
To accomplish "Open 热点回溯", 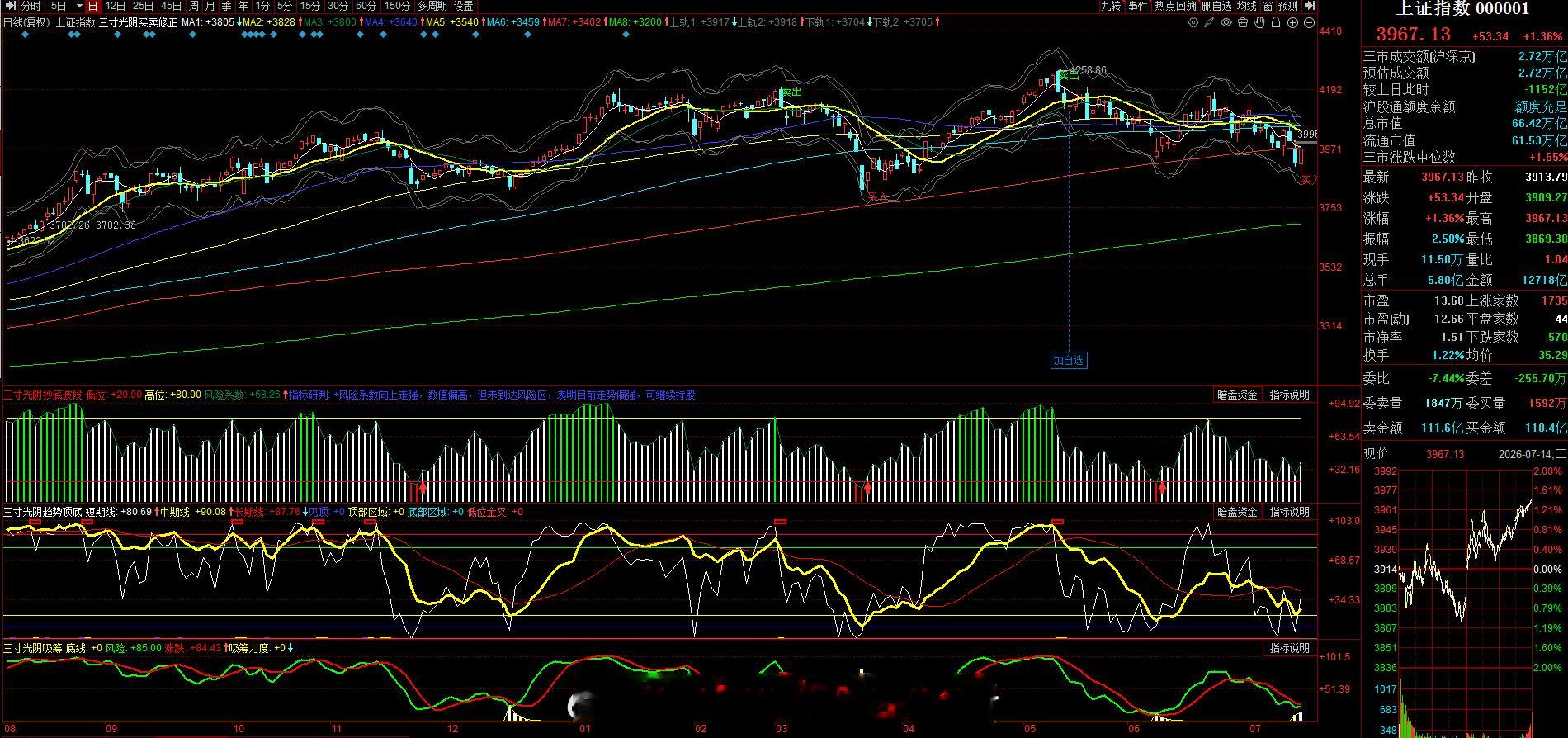I will point(1175,6).
